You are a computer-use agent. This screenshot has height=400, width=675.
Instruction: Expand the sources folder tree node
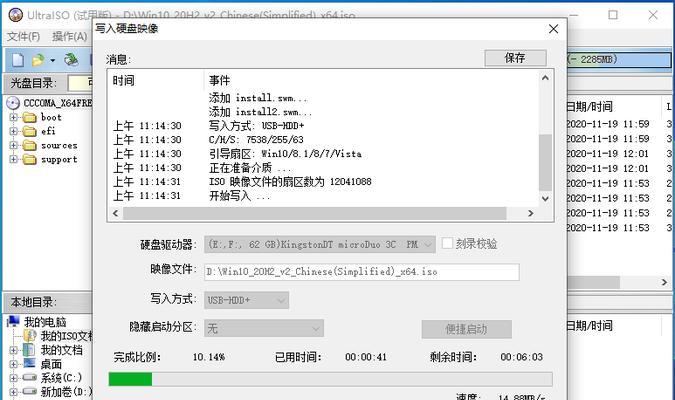pos(13,145)
